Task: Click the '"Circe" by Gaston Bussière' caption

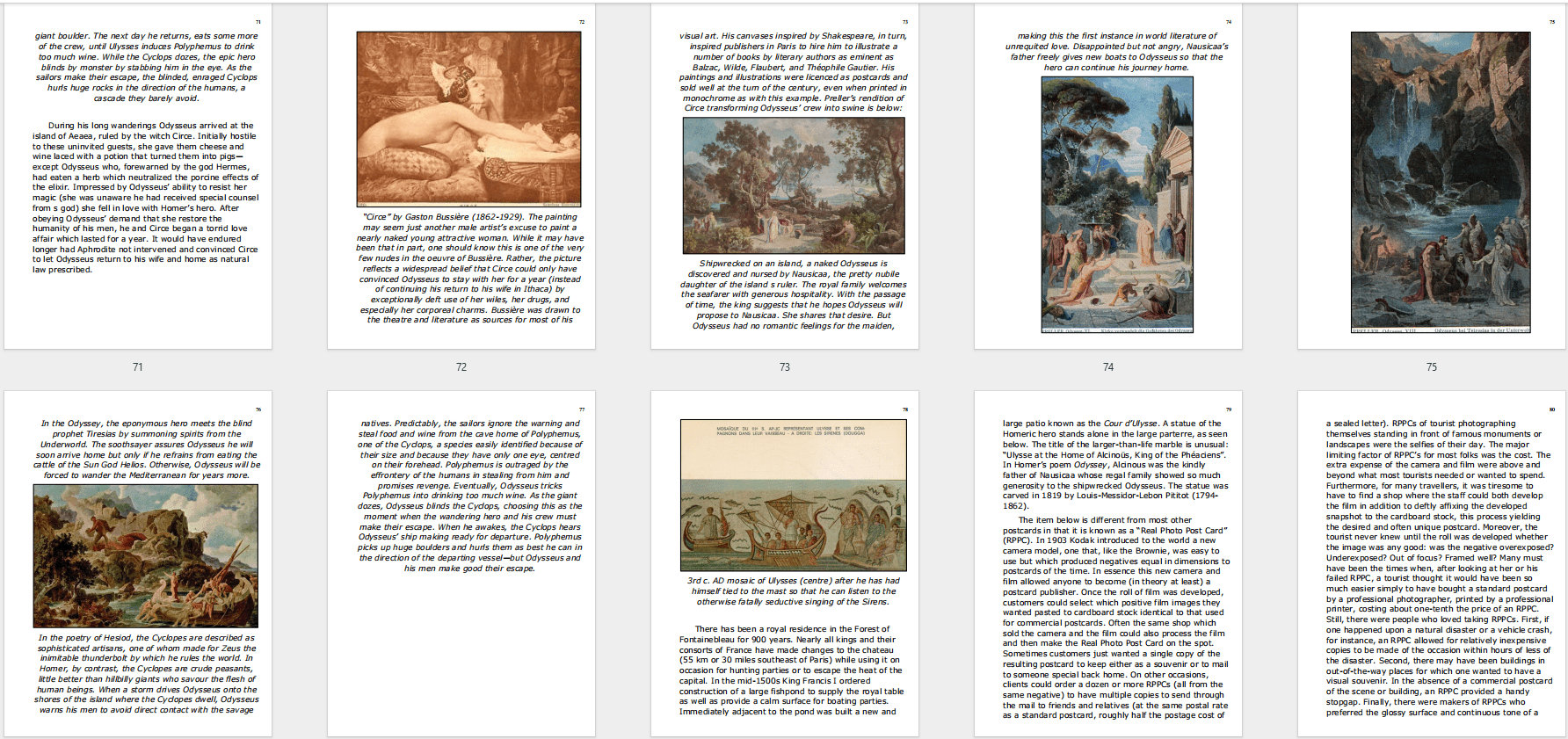Action: (469, 269)
